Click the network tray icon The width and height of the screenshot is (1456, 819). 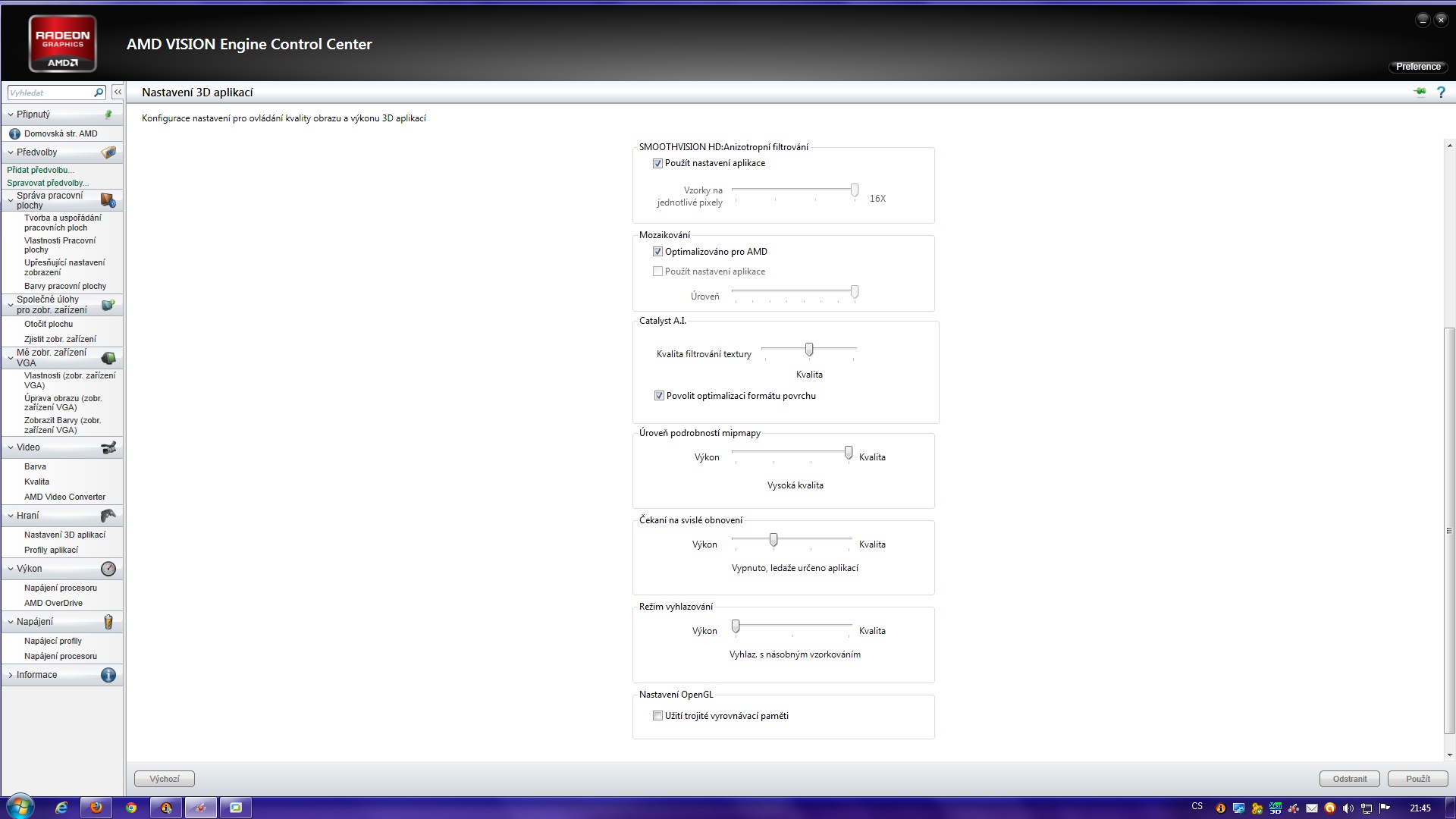coord(1367,808)
